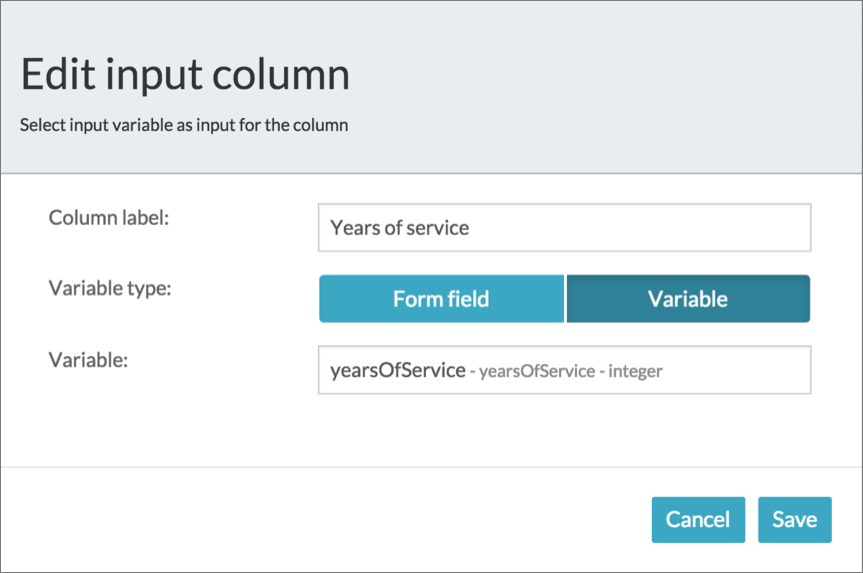
Task: Click the 'Select input variable' subtitle text
Action: [184, 127]
